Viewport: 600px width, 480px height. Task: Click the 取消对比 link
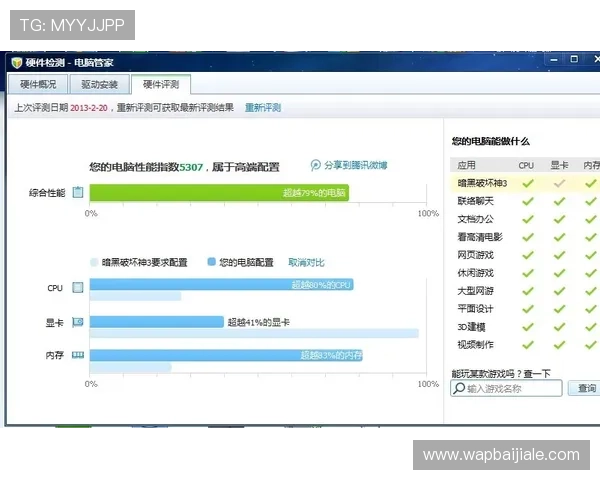click(306, 263)
